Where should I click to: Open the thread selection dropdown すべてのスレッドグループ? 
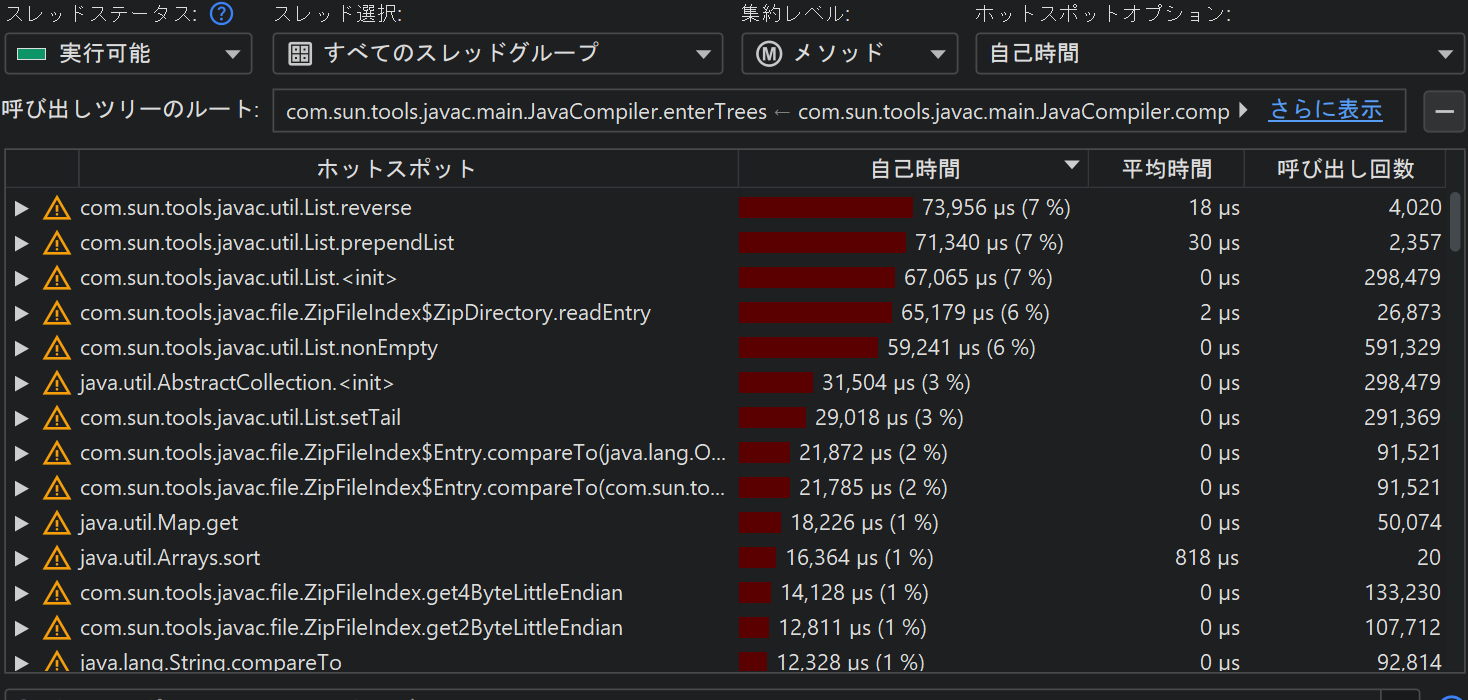[x=497, y=54]
